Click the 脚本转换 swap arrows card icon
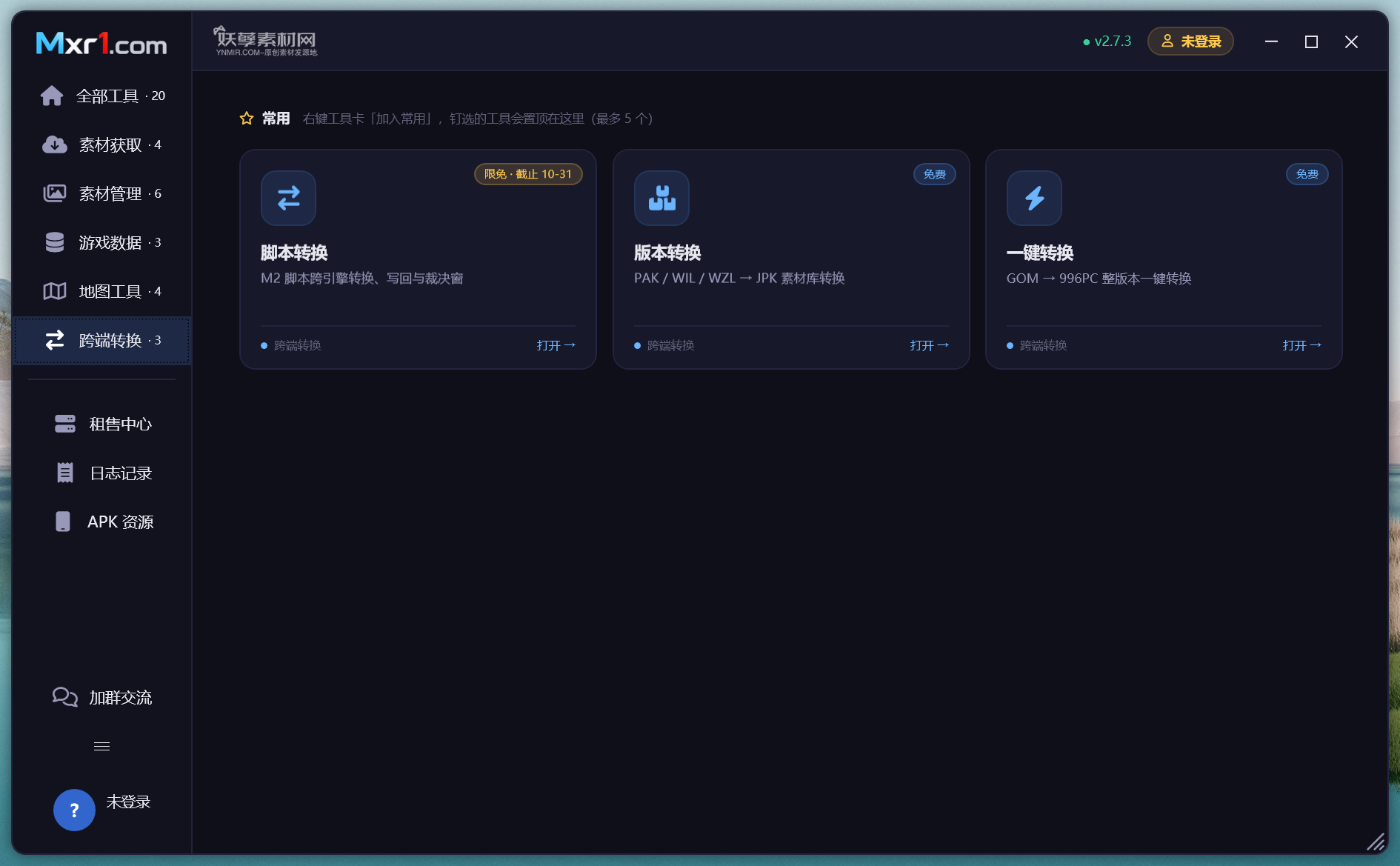Viewport: 1400px width, 866px height. click(x=288, y=198)
